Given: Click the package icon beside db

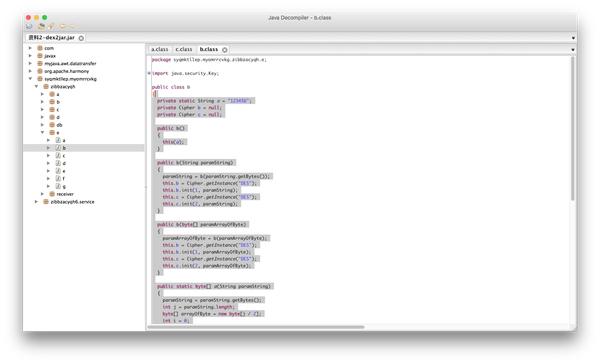Looking at the screenshot, I should (x=52, y=125).
